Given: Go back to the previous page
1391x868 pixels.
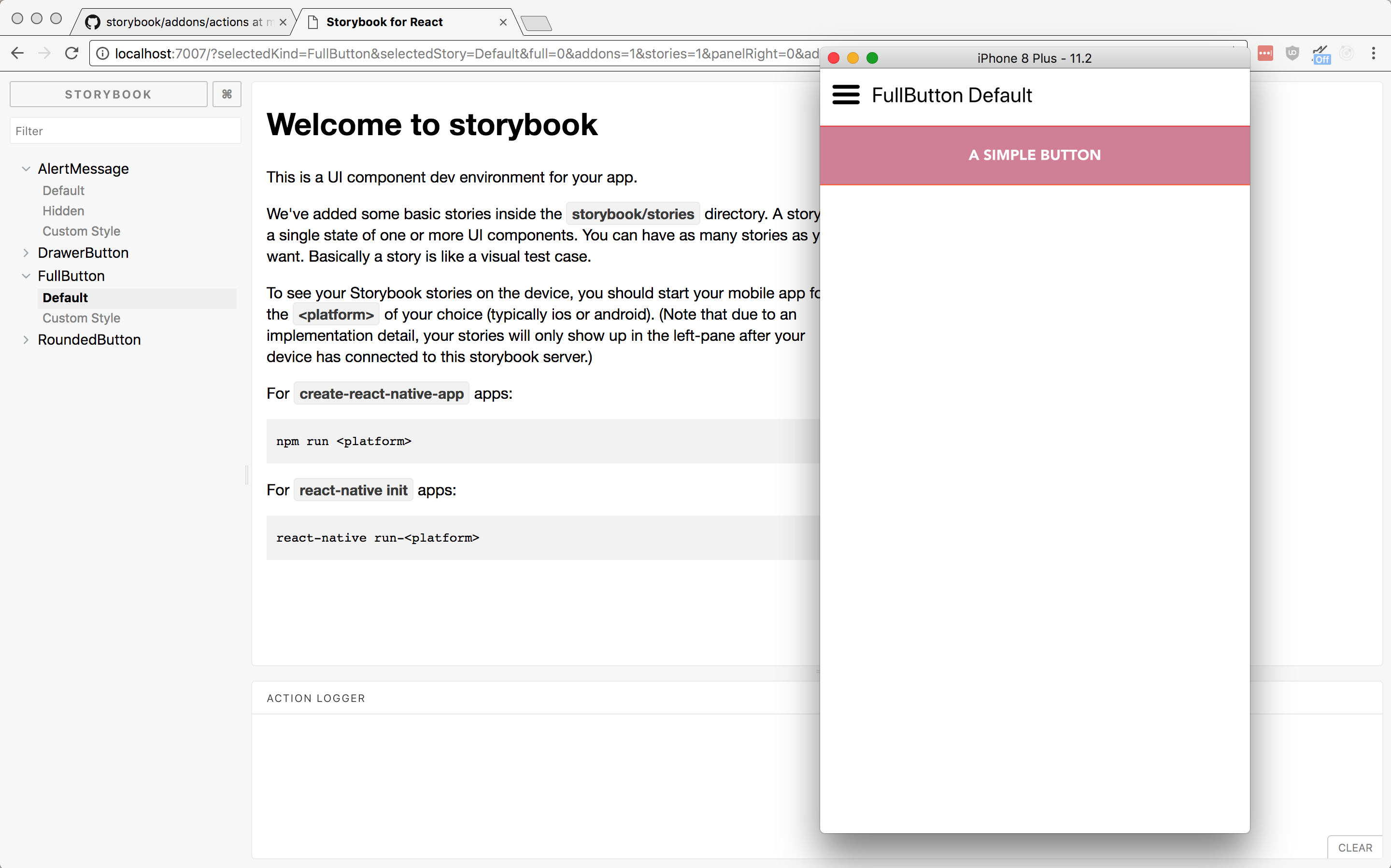Looking at the screenshot, I should click(17, 54).
